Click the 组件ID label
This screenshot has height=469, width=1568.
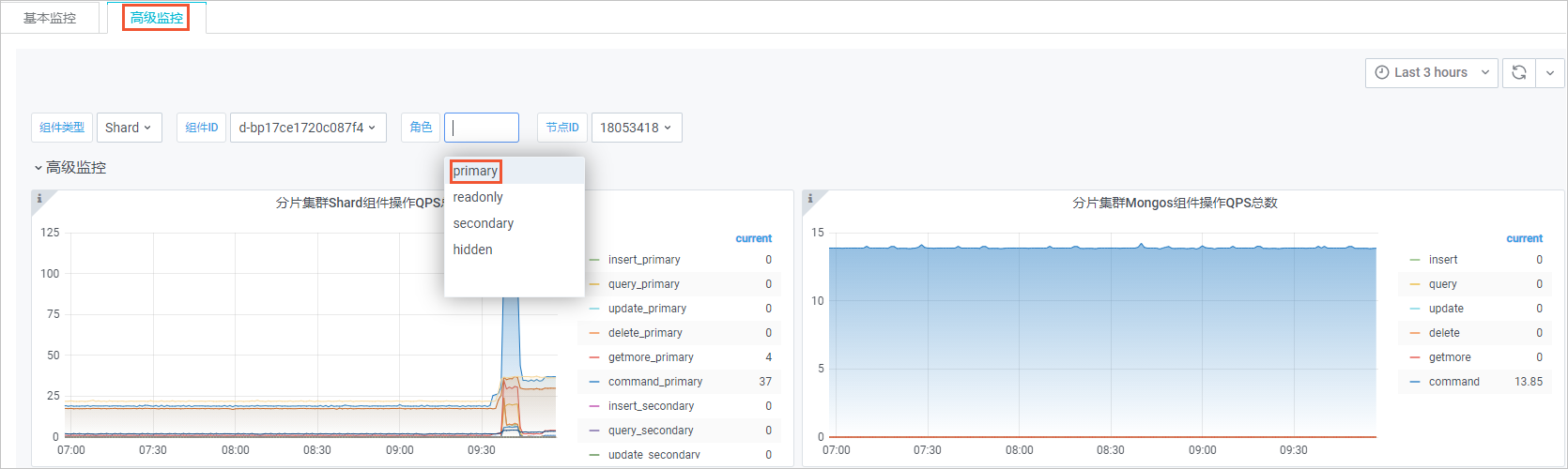click(202, 128)
